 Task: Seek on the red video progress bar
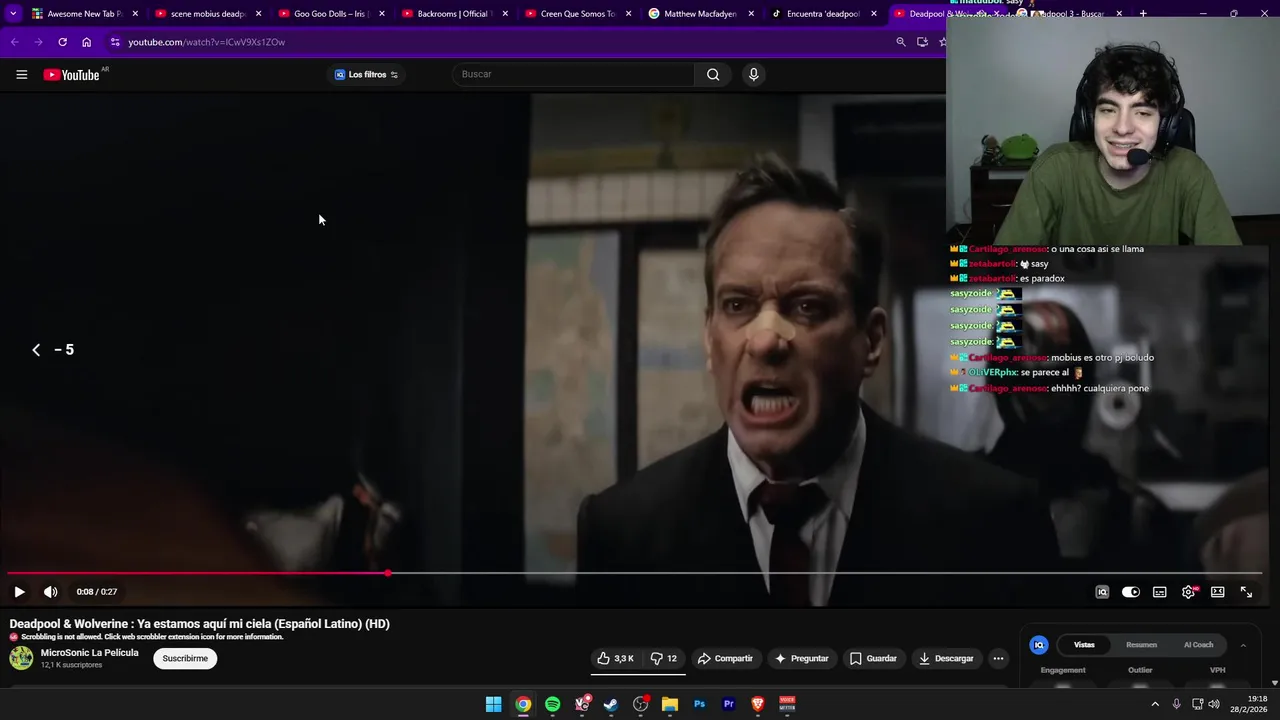tap(634, 573)
